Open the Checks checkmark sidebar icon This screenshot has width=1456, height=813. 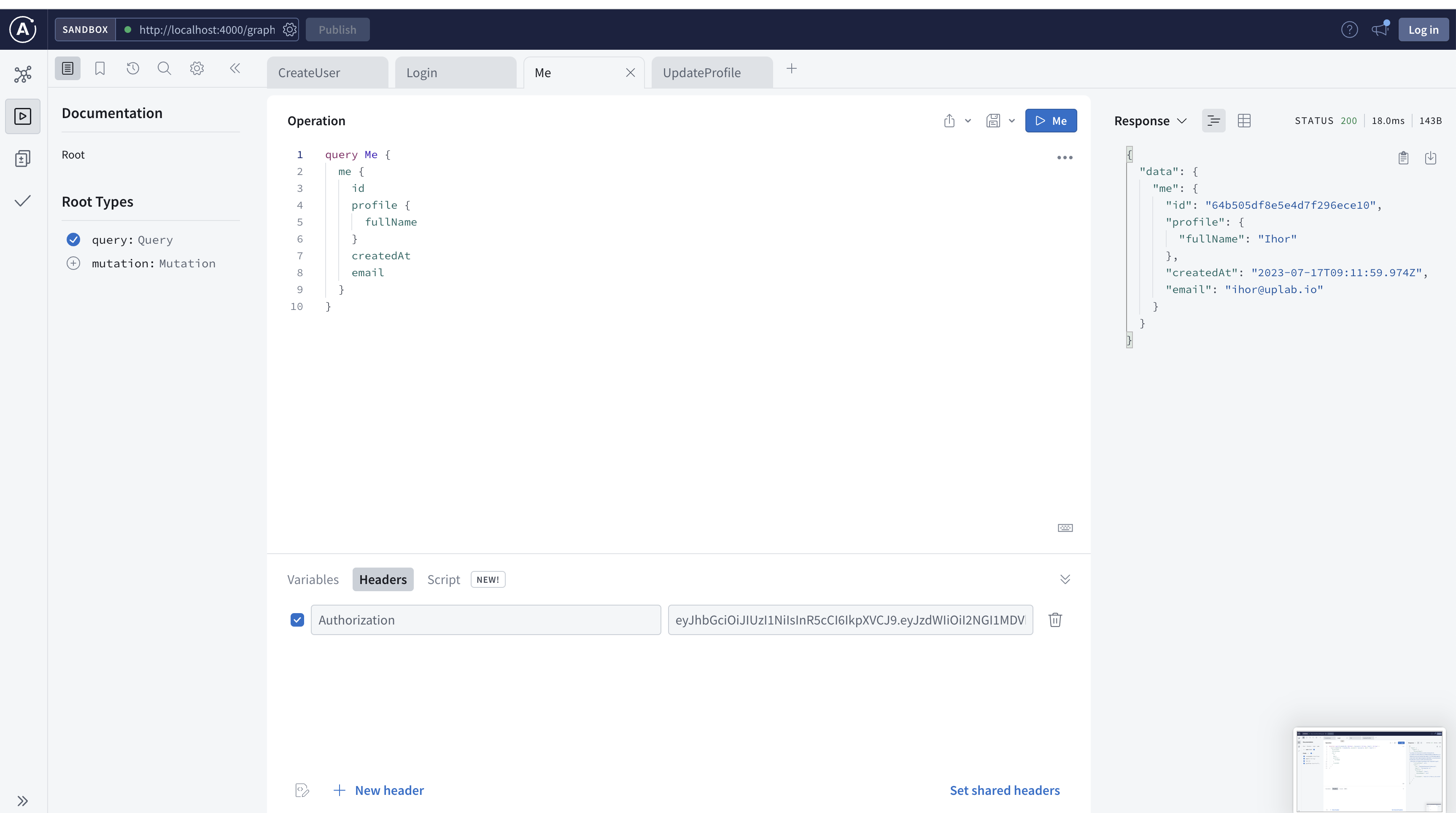[23, 201]
